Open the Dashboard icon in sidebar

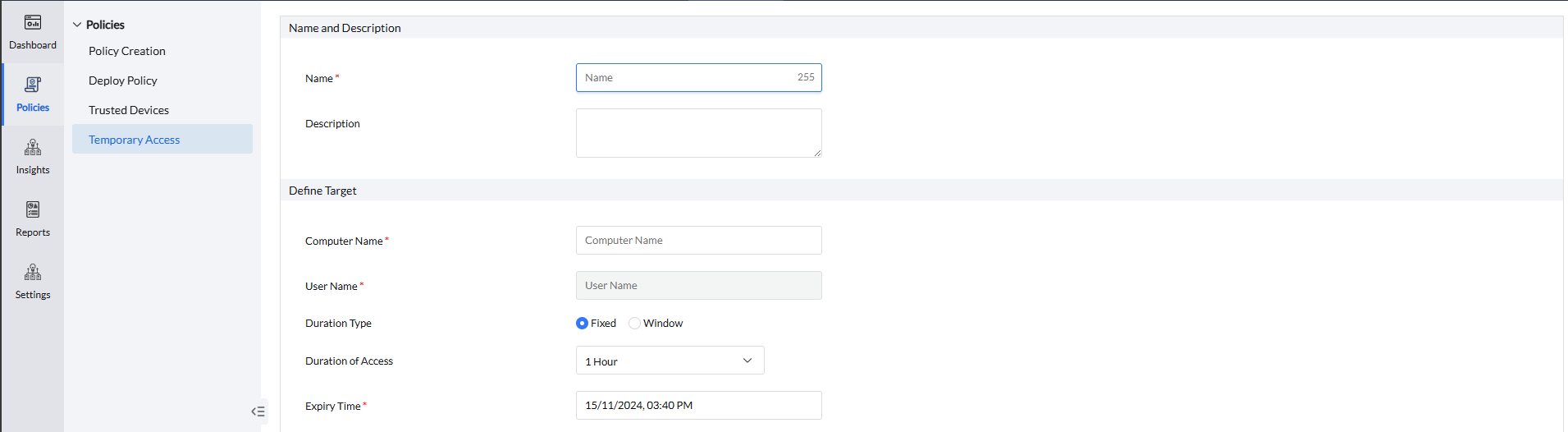[33, 23]
